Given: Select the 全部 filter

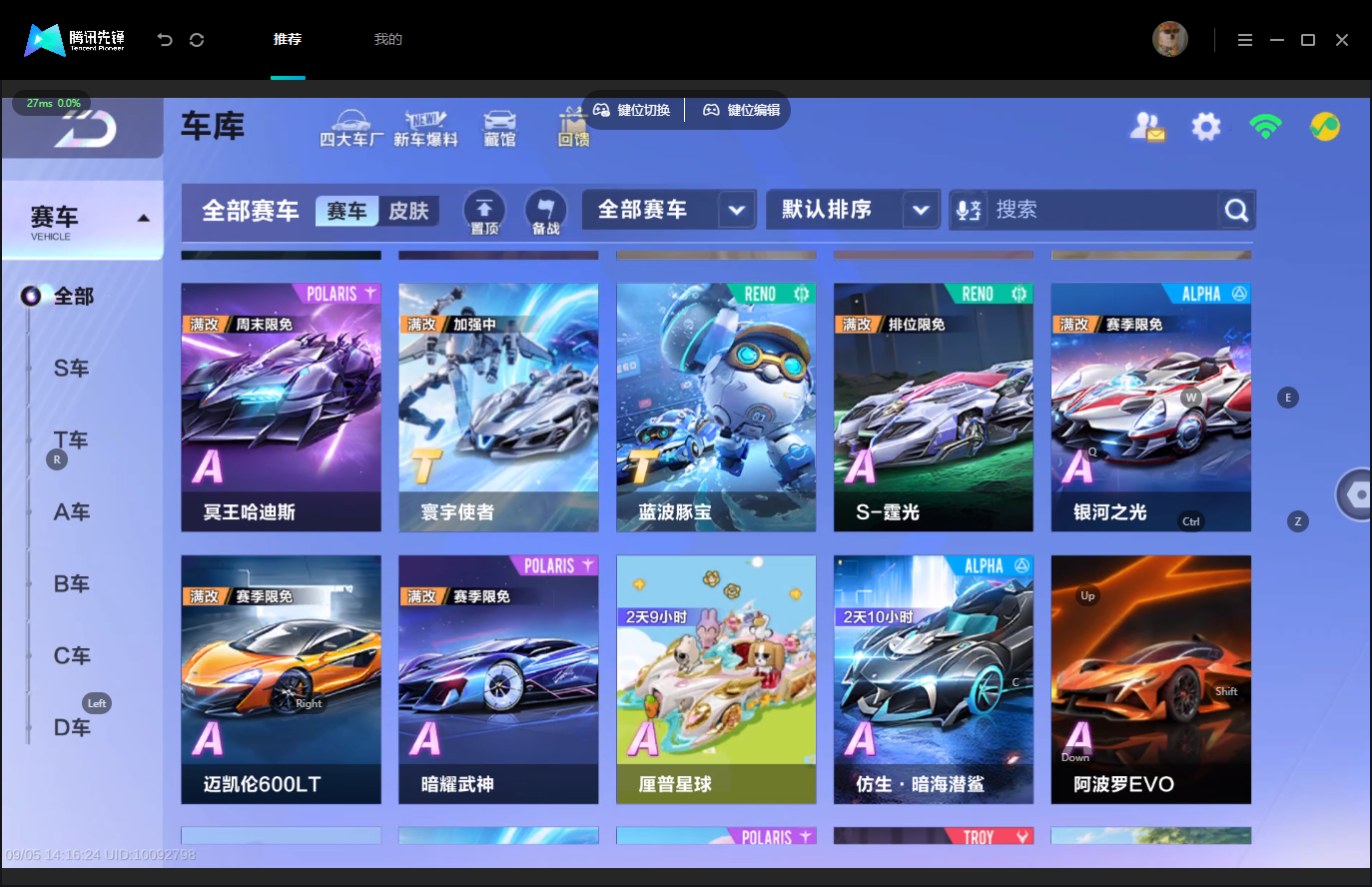Looking at the screenshot, I should click(x=74, y=296).
